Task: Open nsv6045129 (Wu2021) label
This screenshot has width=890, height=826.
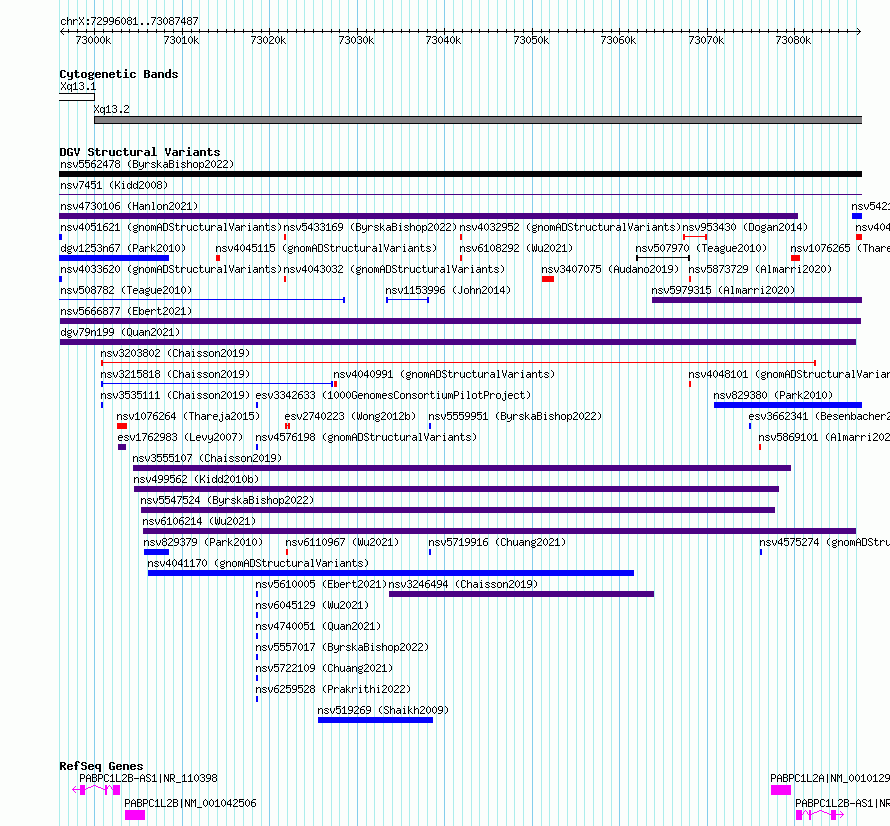Action: point(312,605)
